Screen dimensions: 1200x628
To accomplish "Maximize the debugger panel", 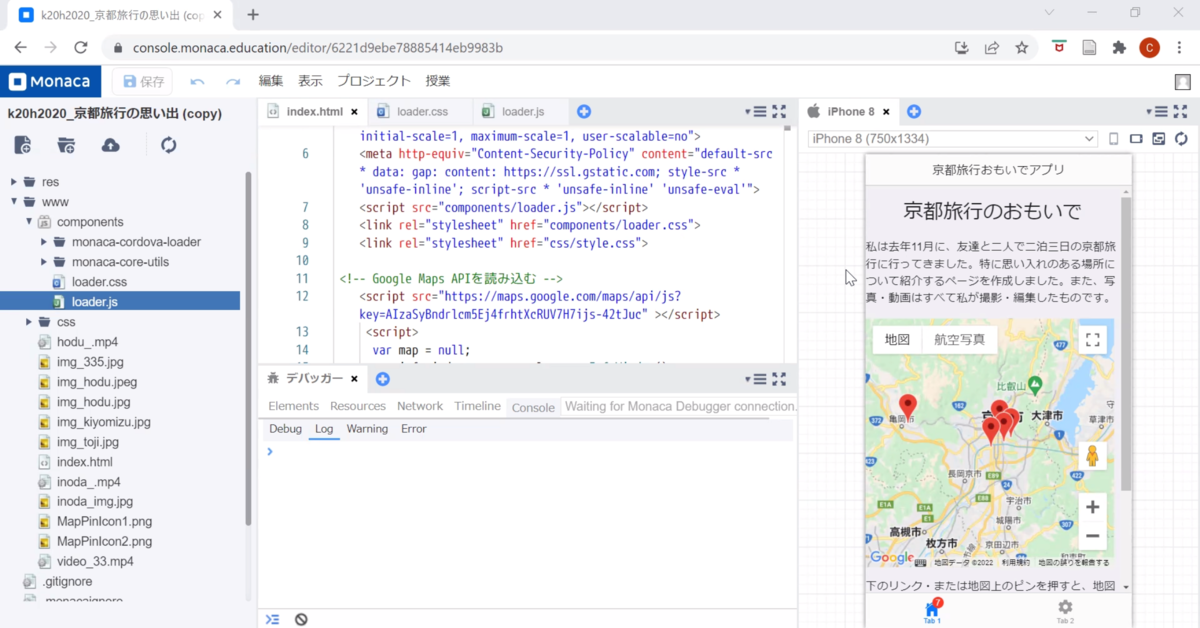I will (x=780, y=379).
